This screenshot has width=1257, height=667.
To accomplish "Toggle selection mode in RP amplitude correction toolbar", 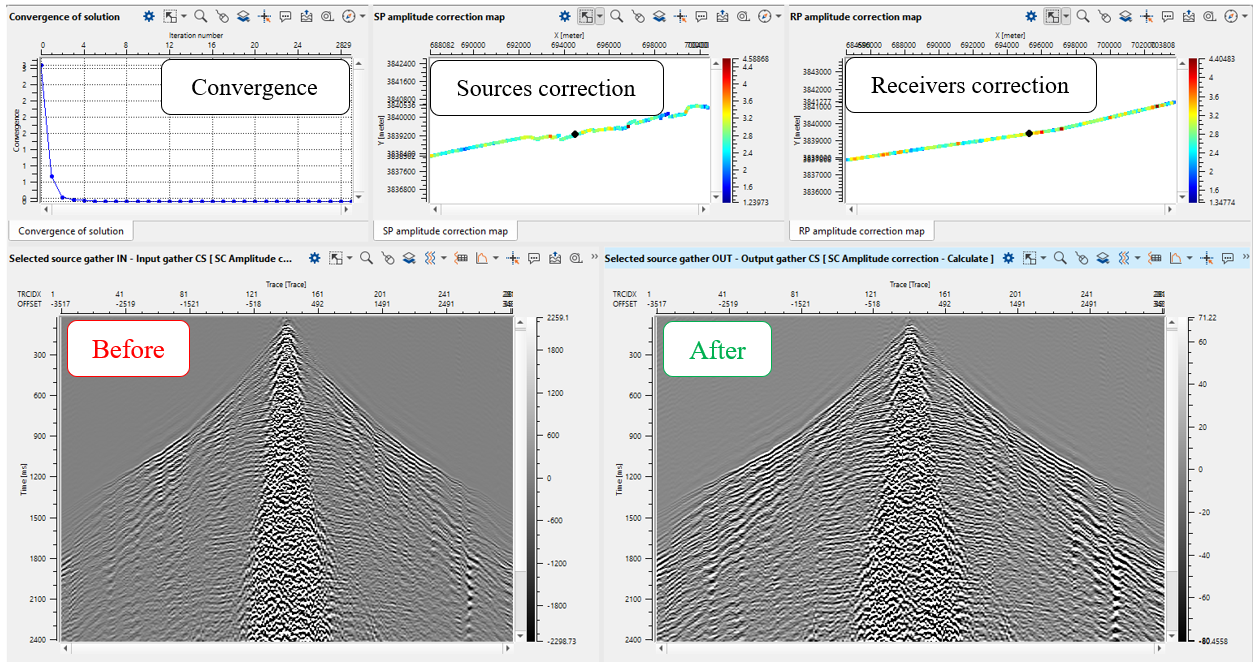I will point(1052,17).
